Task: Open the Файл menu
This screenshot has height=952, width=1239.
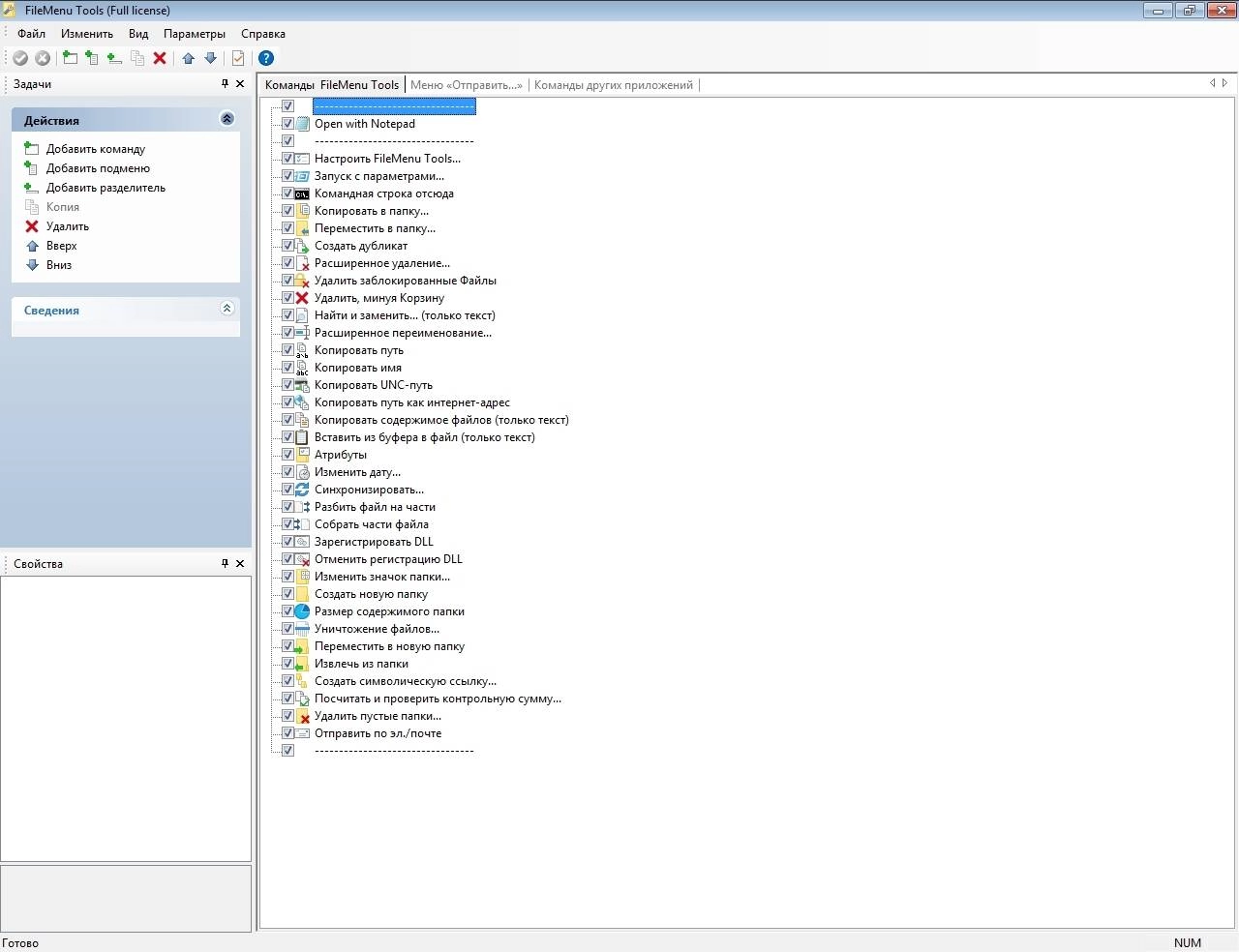Action: click(x=31, y=33)
